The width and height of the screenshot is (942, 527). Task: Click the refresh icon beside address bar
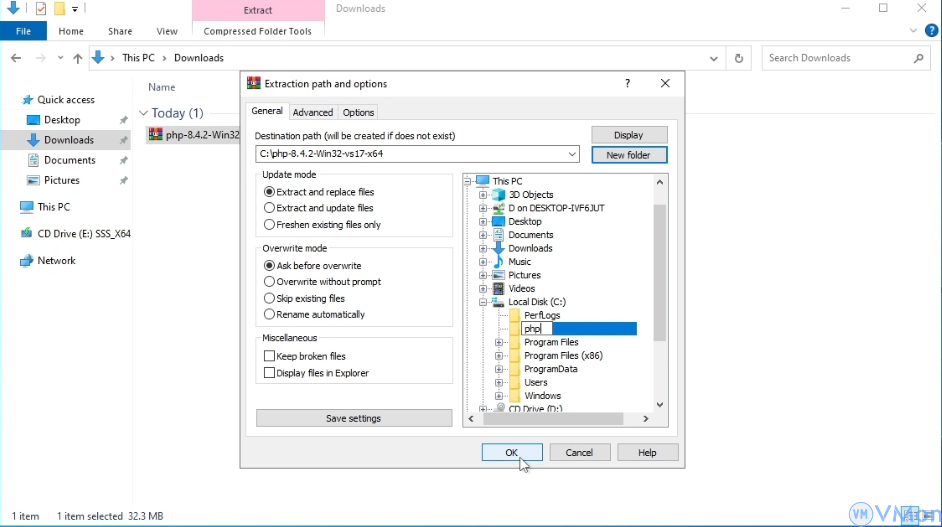739,58
